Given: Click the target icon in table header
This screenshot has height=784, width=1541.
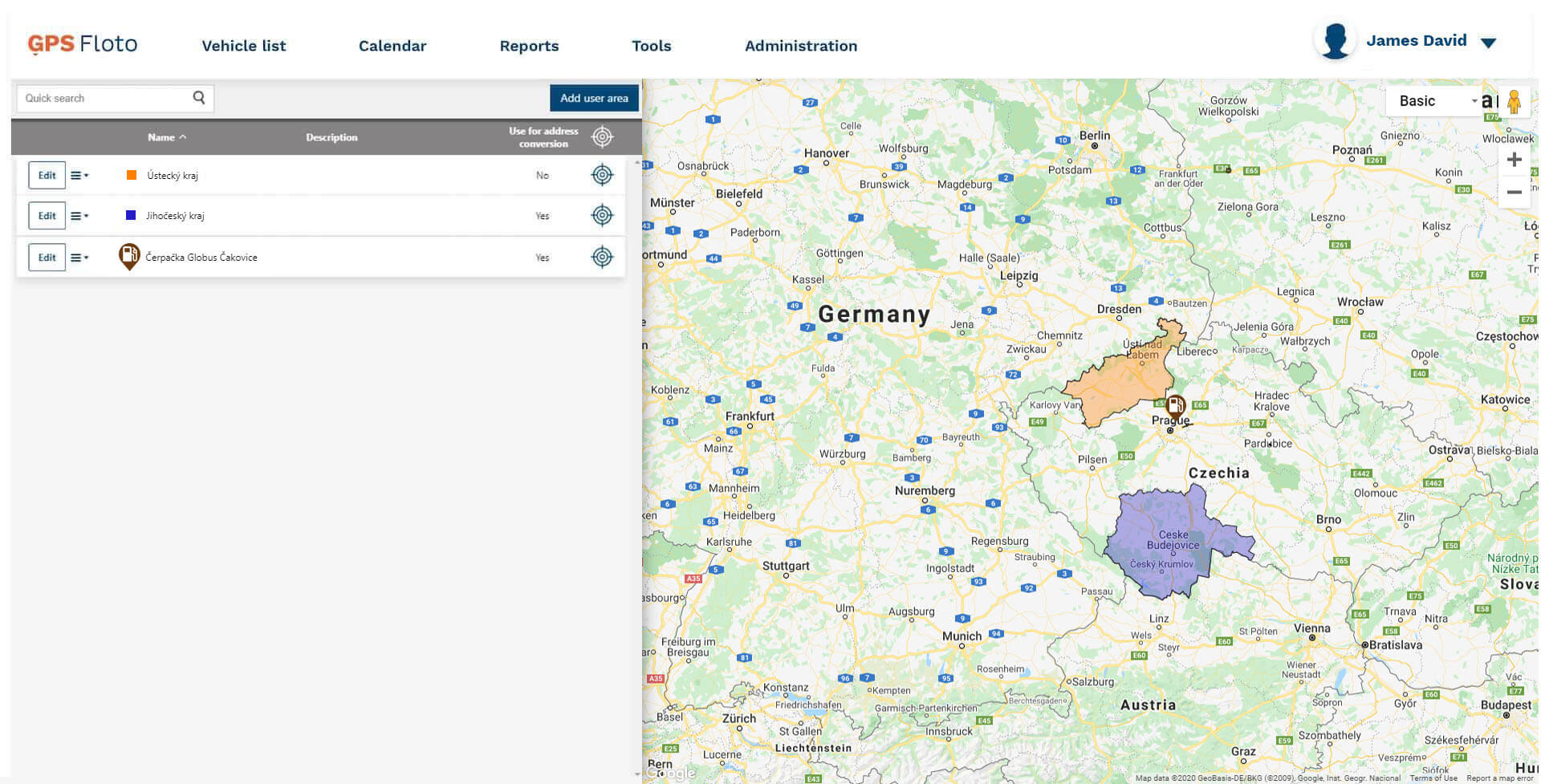Looking at the screenshot, I should (x=602, y=137).
